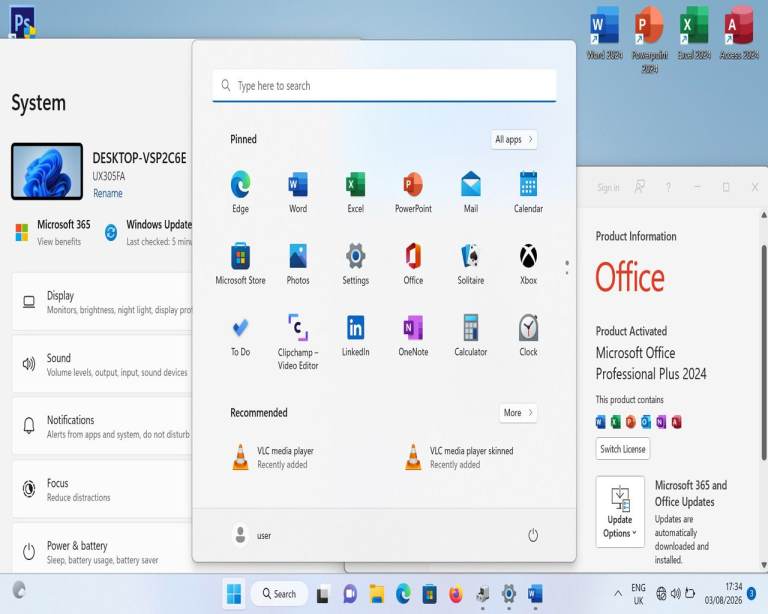Click the power button in Start menu
Image resolution: width=768 pixels, height=614 pixels.
533,535
